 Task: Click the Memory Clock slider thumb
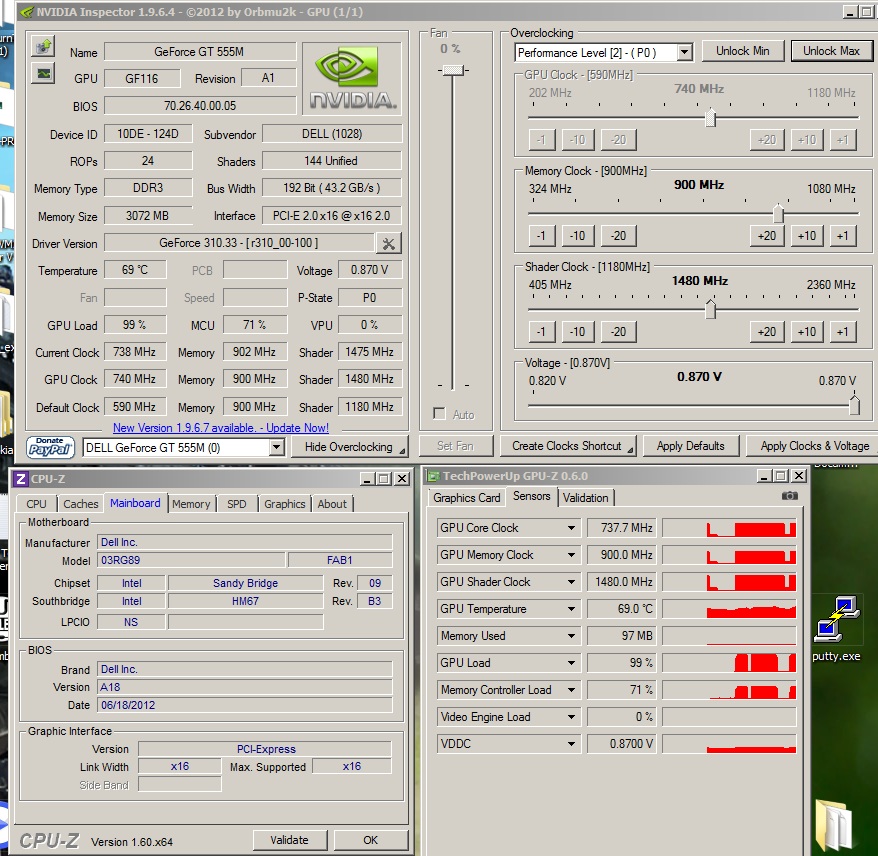click(x=778, y=213)
